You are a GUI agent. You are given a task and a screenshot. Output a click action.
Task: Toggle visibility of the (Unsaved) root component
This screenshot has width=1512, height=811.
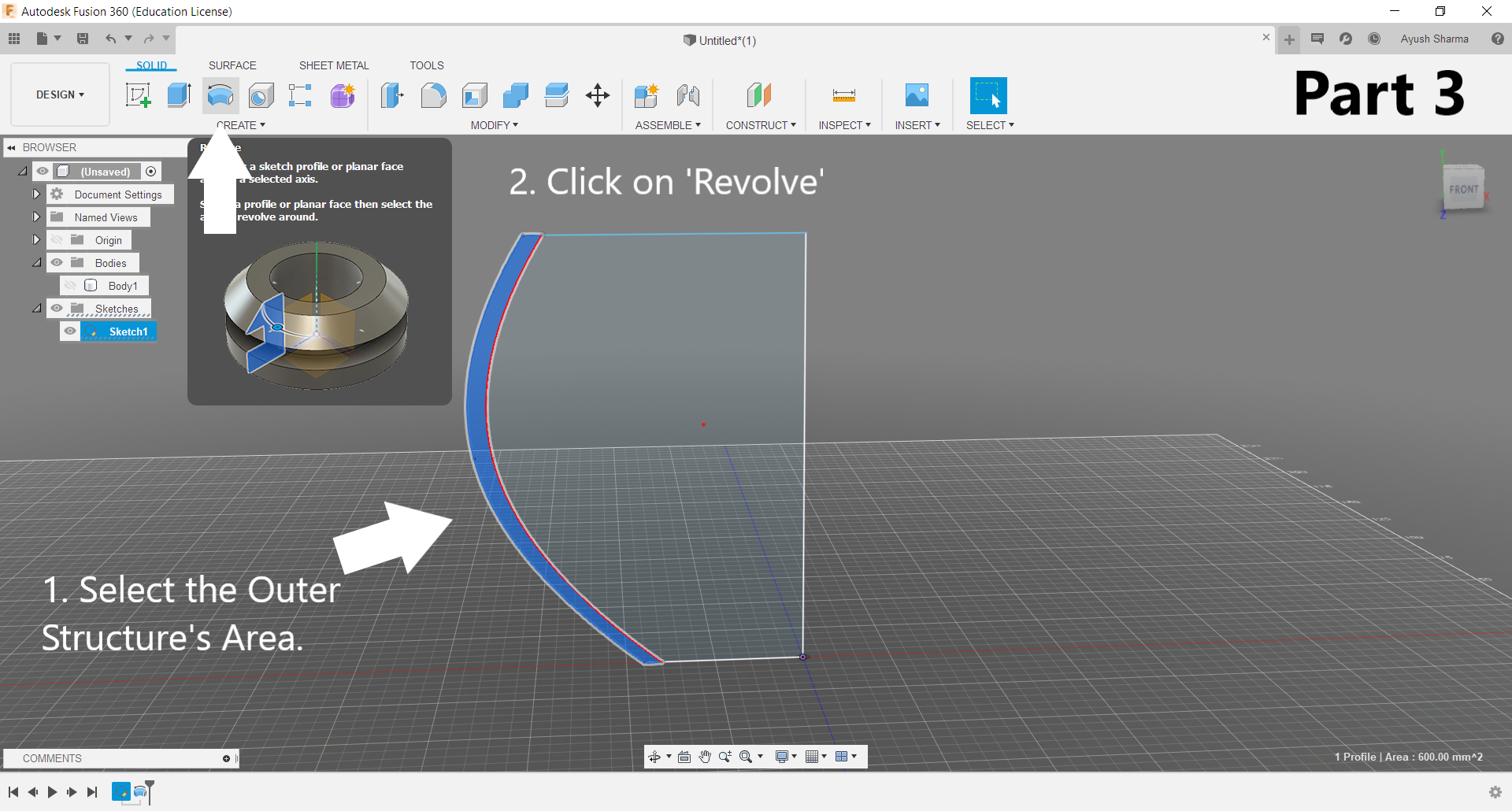tap(43, 172)
